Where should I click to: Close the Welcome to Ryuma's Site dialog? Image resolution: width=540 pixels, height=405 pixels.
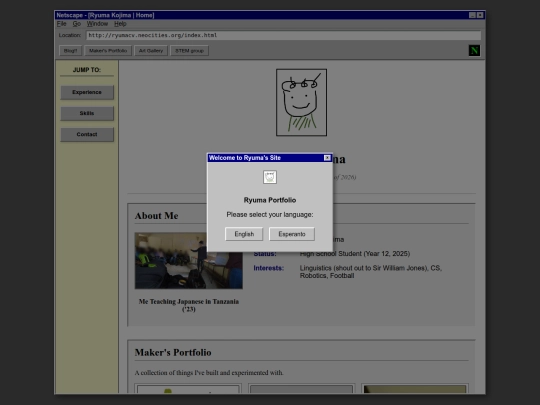tap(327, 158)
